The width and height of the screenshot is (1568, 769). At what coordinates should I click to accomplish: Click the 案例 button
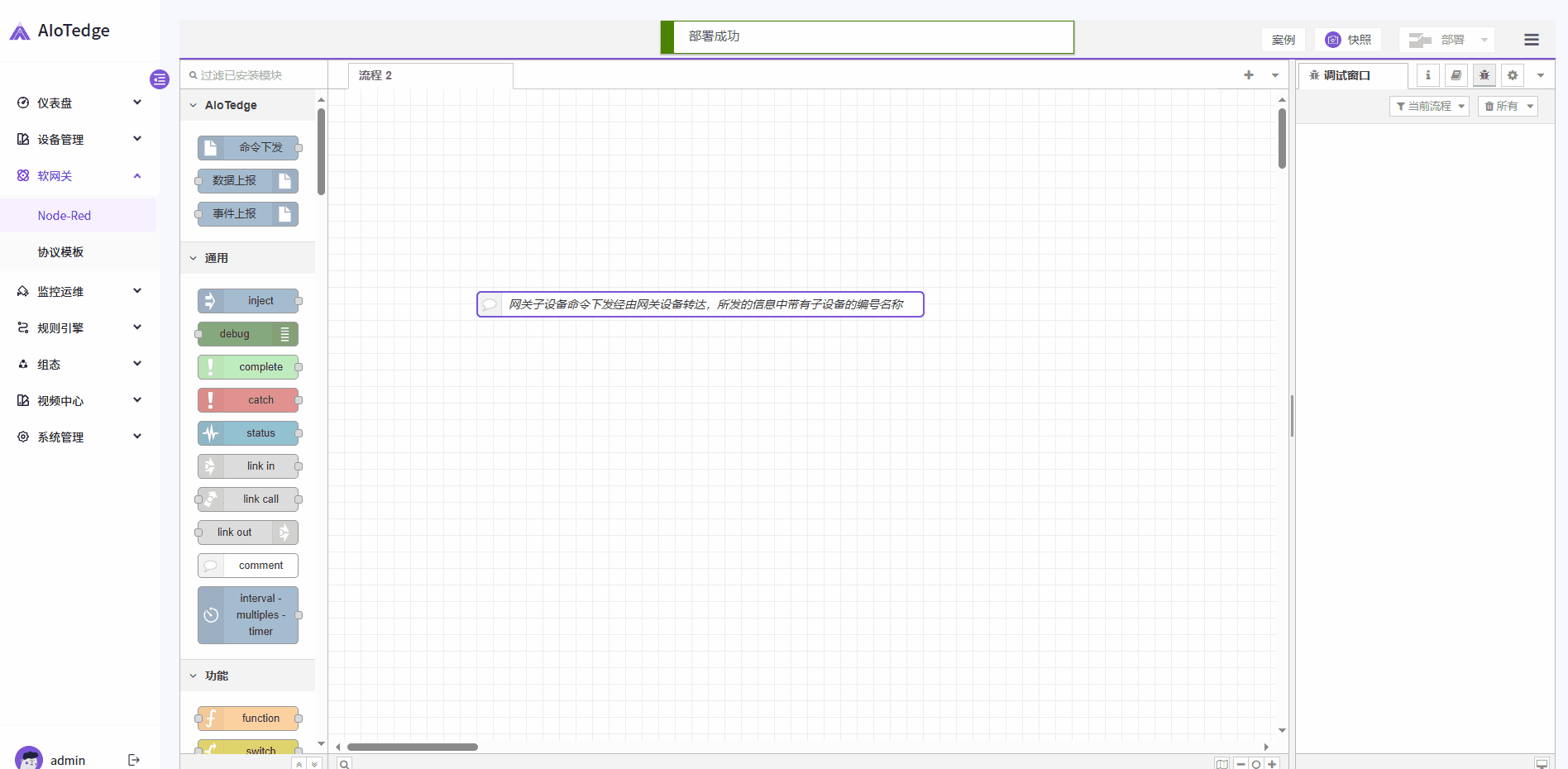click(x=1283, y=40)
